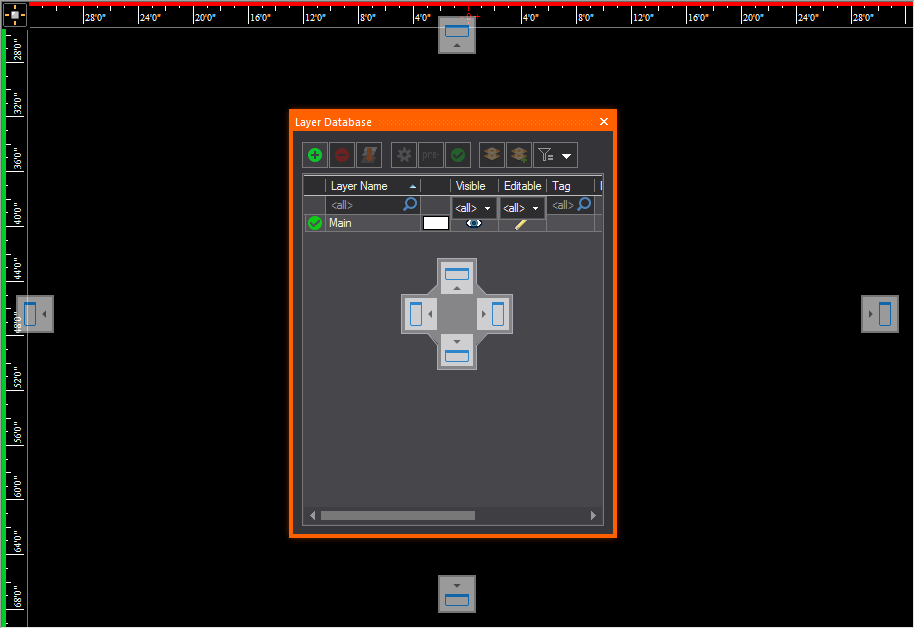915x629 pixels.
Task: Click the add layer group icon
Action: tap(518, 155)
